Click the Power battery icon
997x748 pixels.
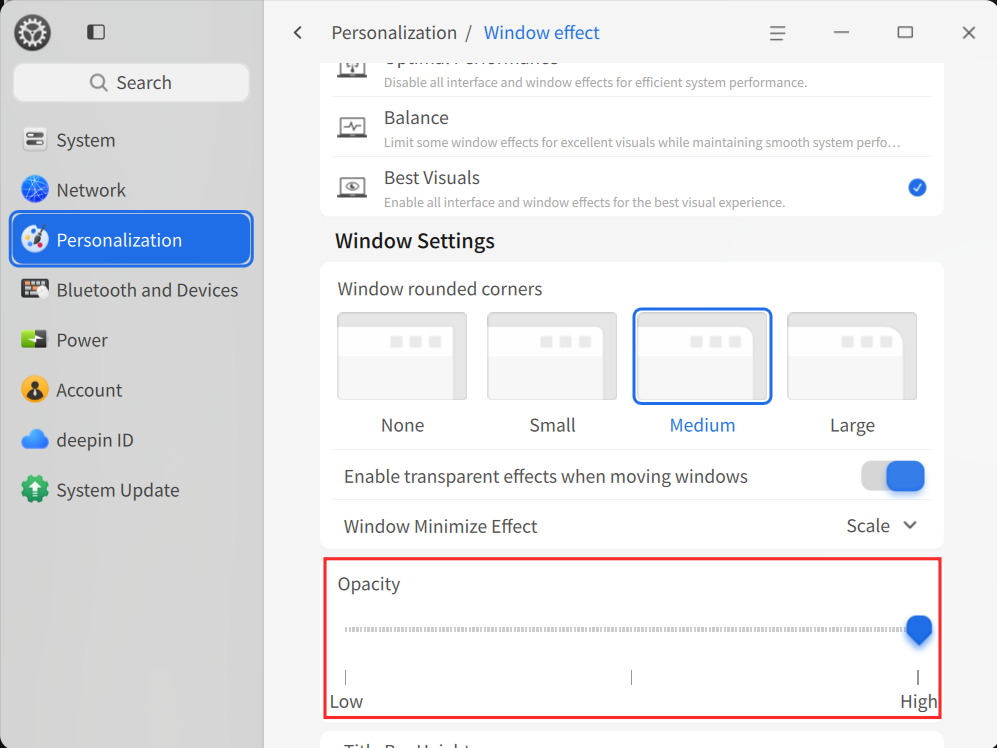click(x=34, y=339)
